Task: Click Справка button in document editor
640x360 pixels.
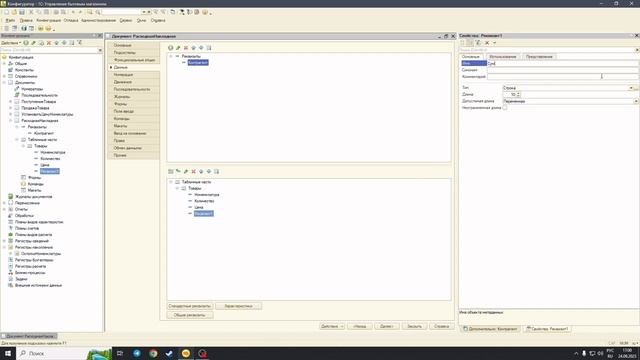Action: pyautogui.click(x=442, y=327)
